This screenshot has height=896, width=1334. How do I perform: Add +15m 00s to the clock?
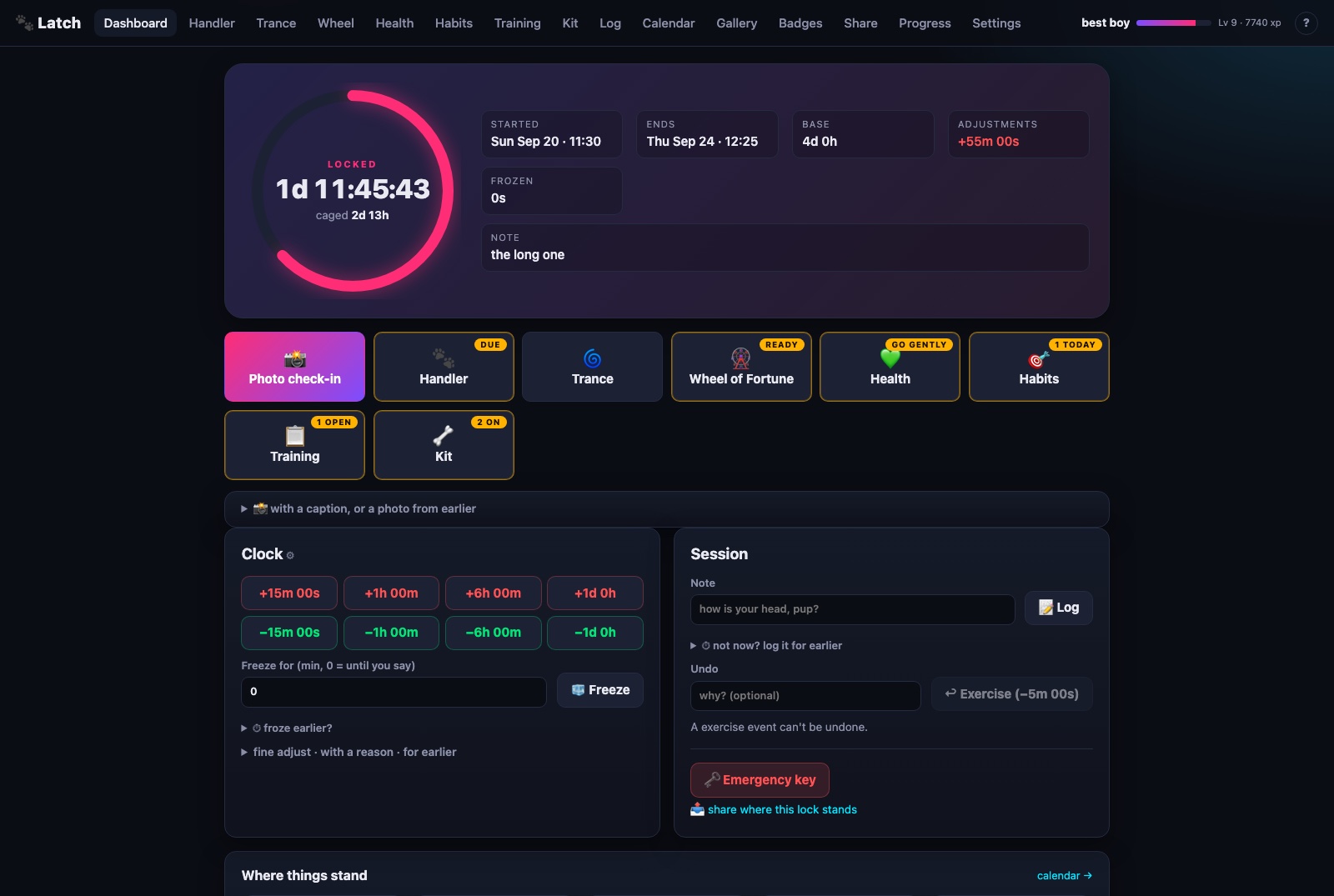click(289, 593)
